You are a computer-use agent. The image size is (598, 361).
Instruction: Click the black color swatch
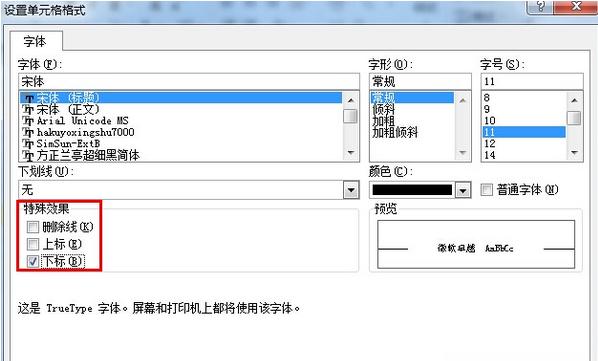pyautogui.click(x=412, y=190)
